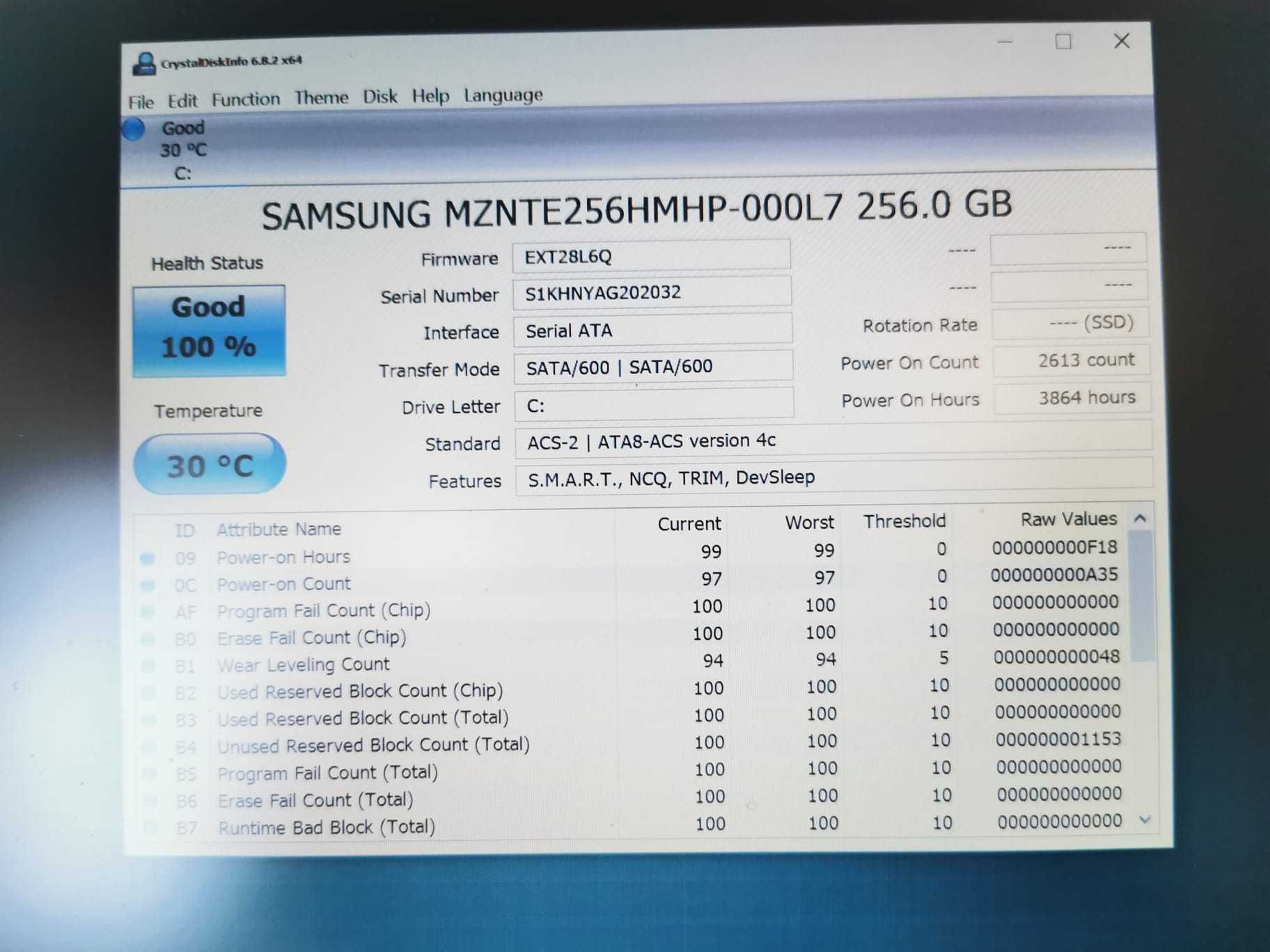Select the Program Fail Count (Chip) row
The image size is (1270, 952).
point(631,607)
